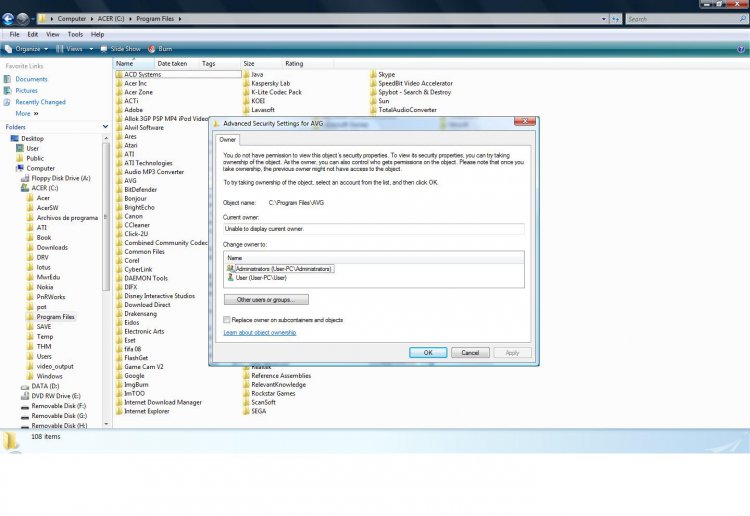Click the Apply button in dialog
The width and height of the screenshot is (750, 516).
(x=512, y=352)
